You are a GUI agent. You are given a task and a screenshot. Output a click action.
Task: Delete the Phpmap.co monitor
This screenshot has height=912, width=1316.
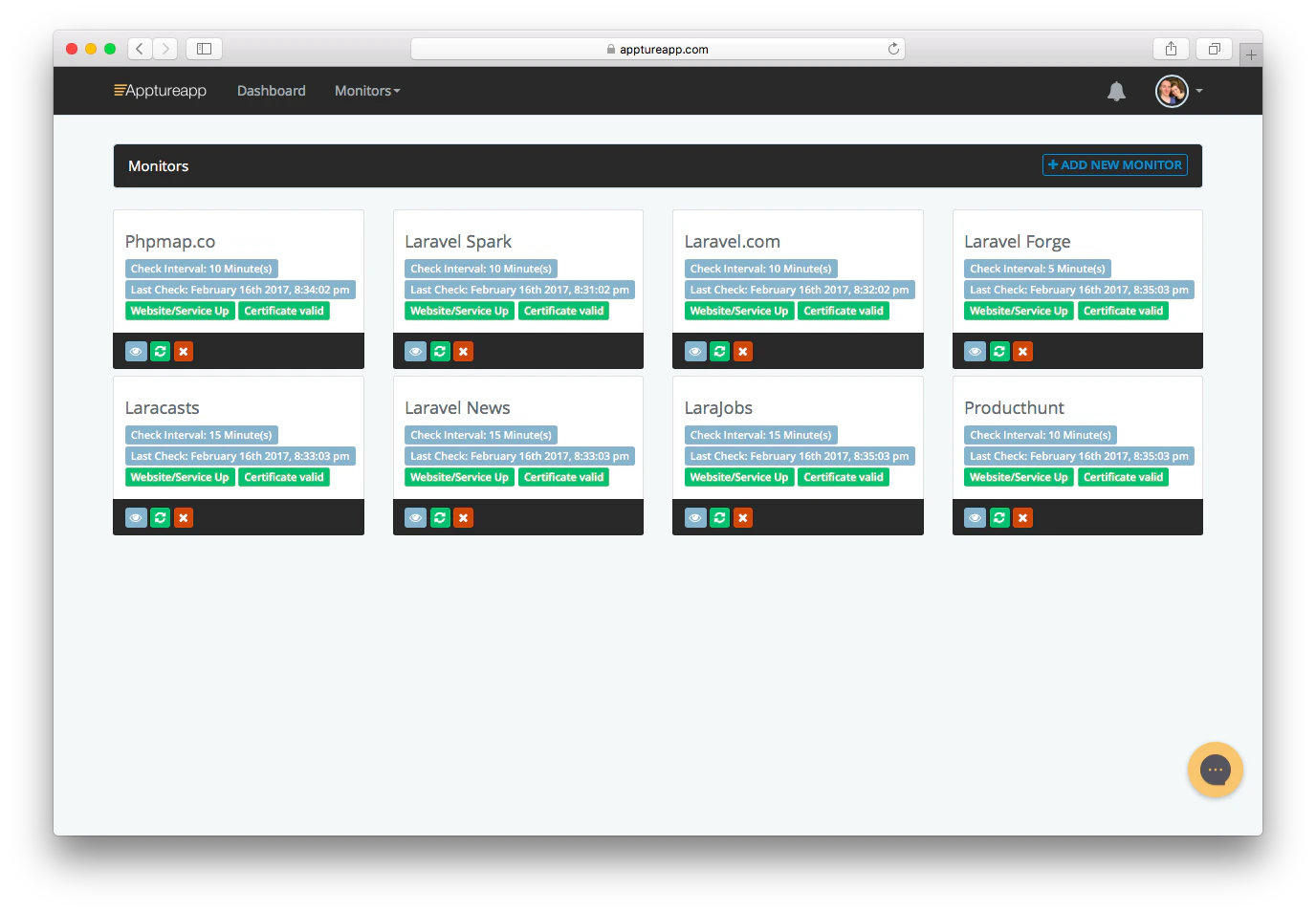[184, 352]
